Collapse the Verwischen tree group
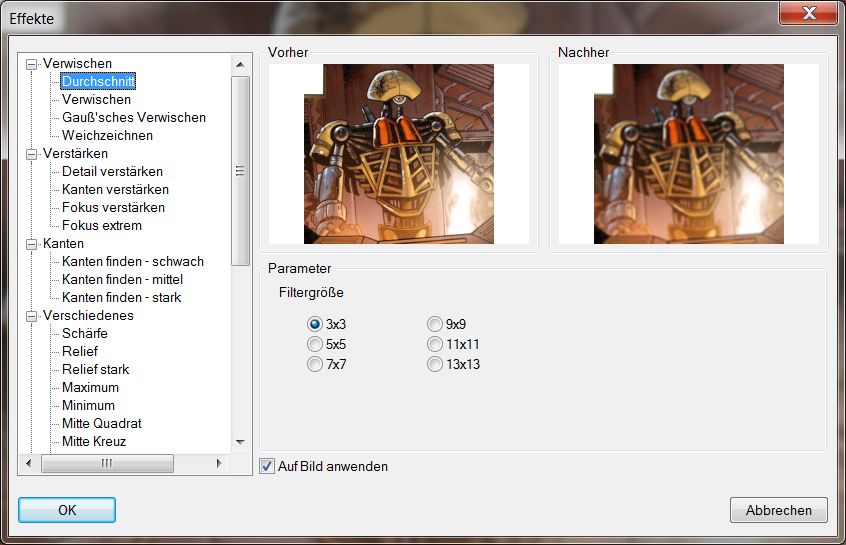 31,64
